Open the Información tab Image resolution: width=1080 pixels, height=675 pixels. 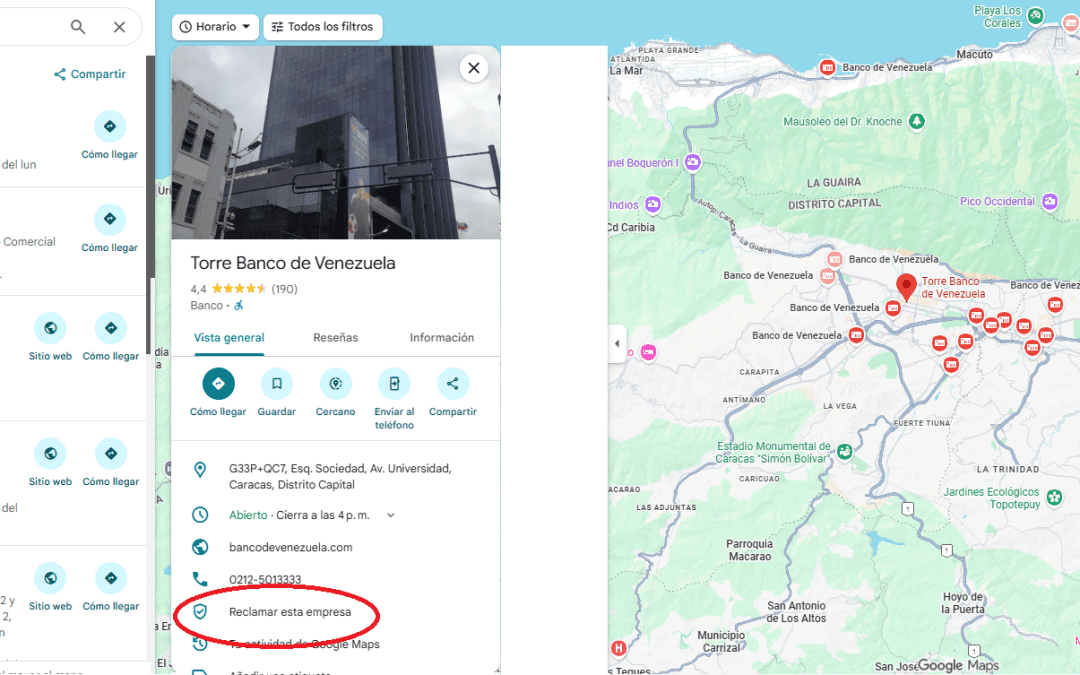tap(441, 338)
